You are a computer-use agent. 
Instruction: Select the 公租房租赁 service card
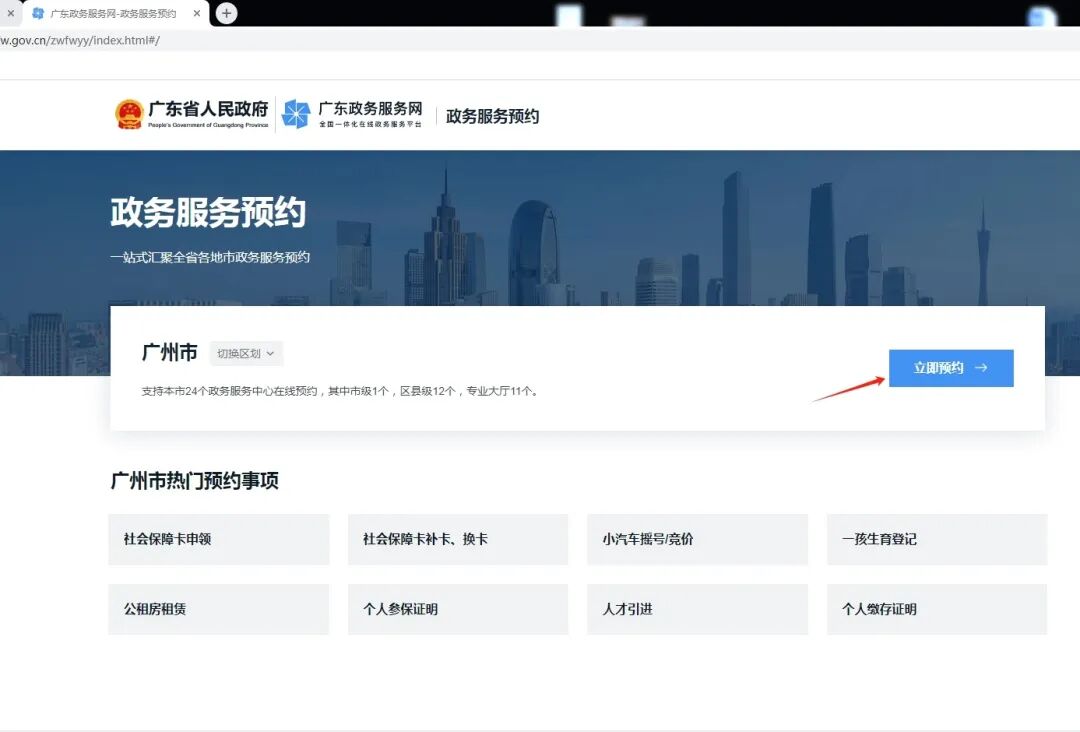(218, 609)
